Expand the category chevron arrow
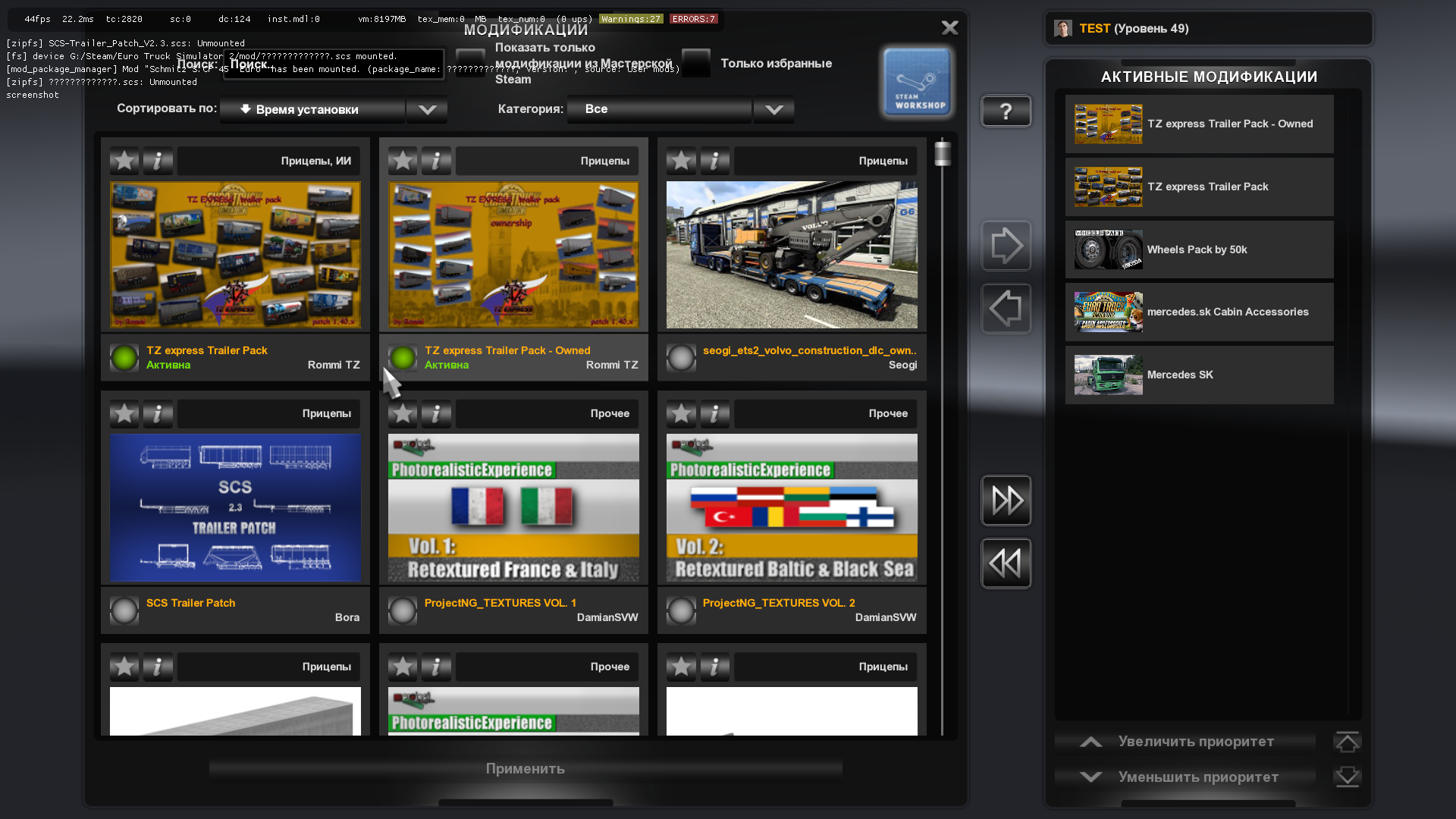Viewport: 1456px width, 819px height. pos(773,109)
